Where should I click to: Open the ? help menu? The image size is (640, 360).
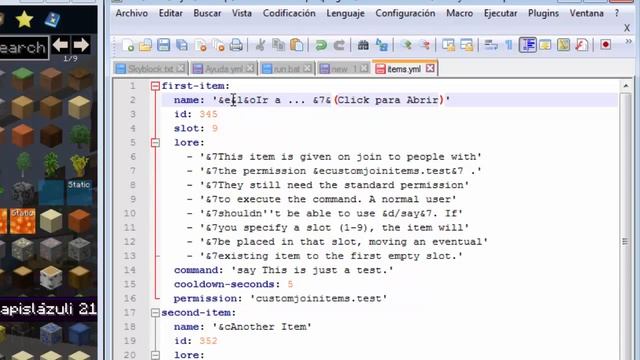pos(617,13)
